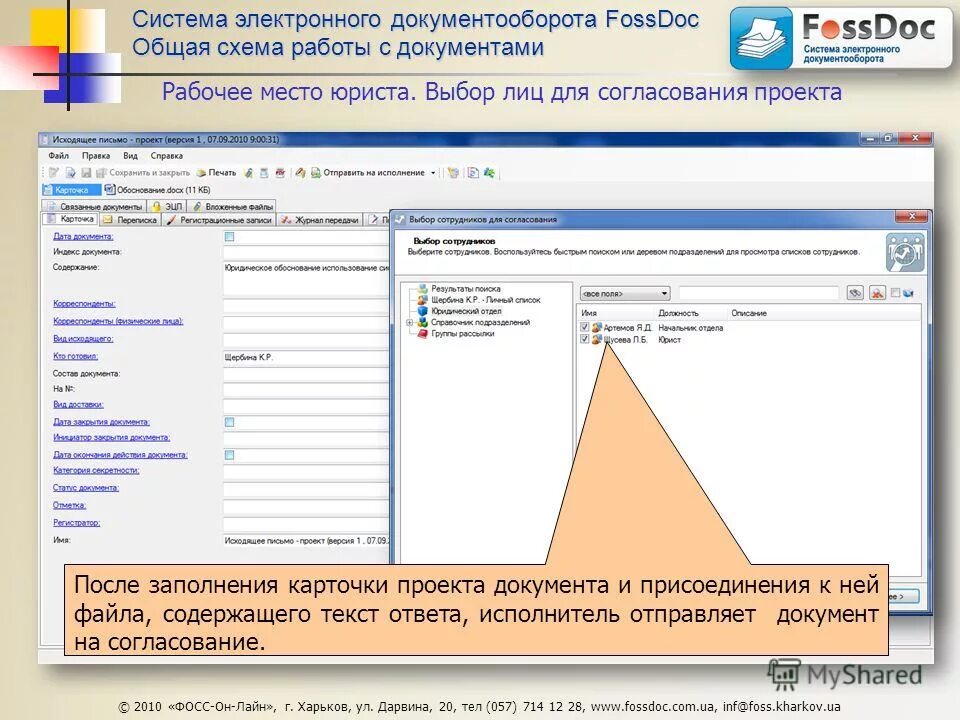Open the dropdown arrow beside Отправить на исполнение
960x720 pixels.
435,172
